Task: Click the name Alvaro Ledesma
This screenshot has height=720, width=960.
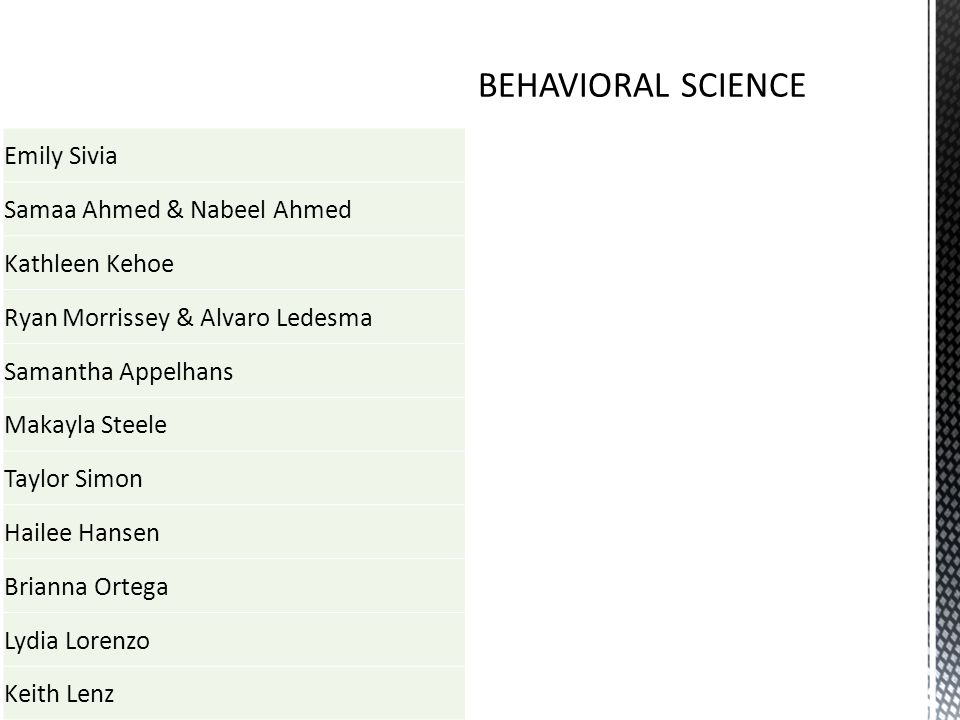Action: point(286,317)
